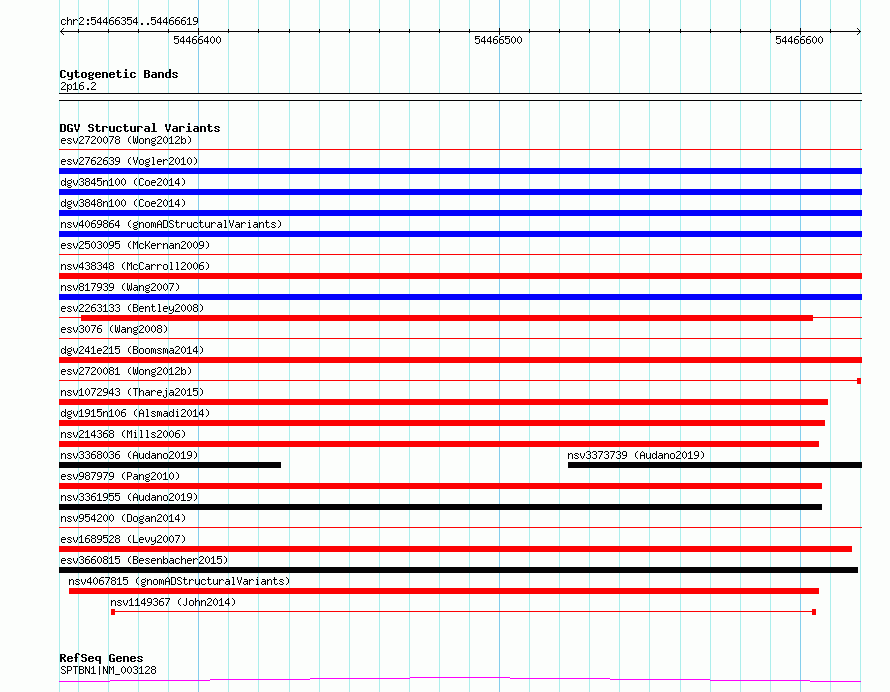Click the esv3076 (Wang2008) label
Image resolution: width=890 pixels, height=692 pixels.
(x=114, y=329)
